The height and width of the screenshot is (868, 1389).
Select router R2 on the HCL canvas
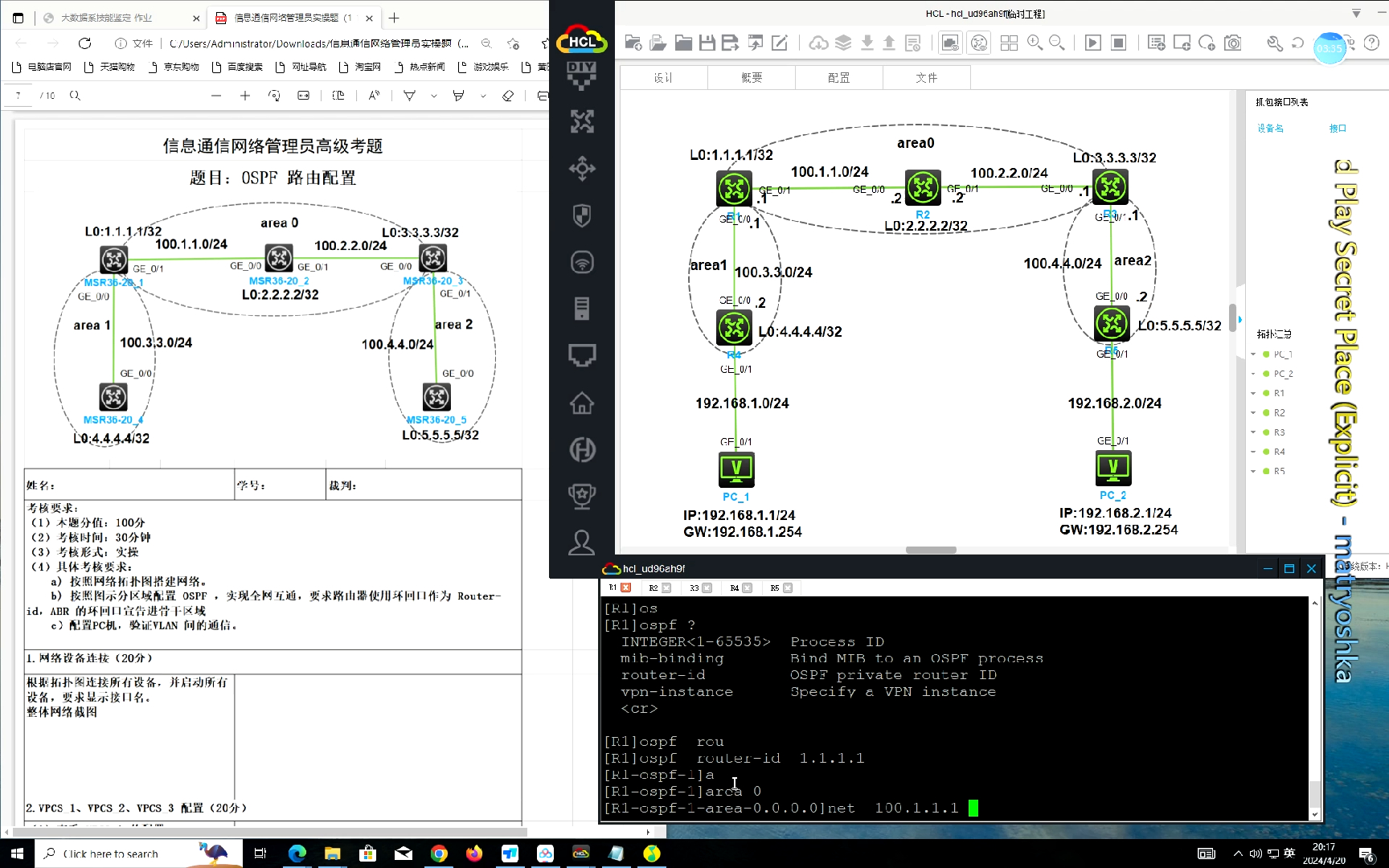(923, 187)
